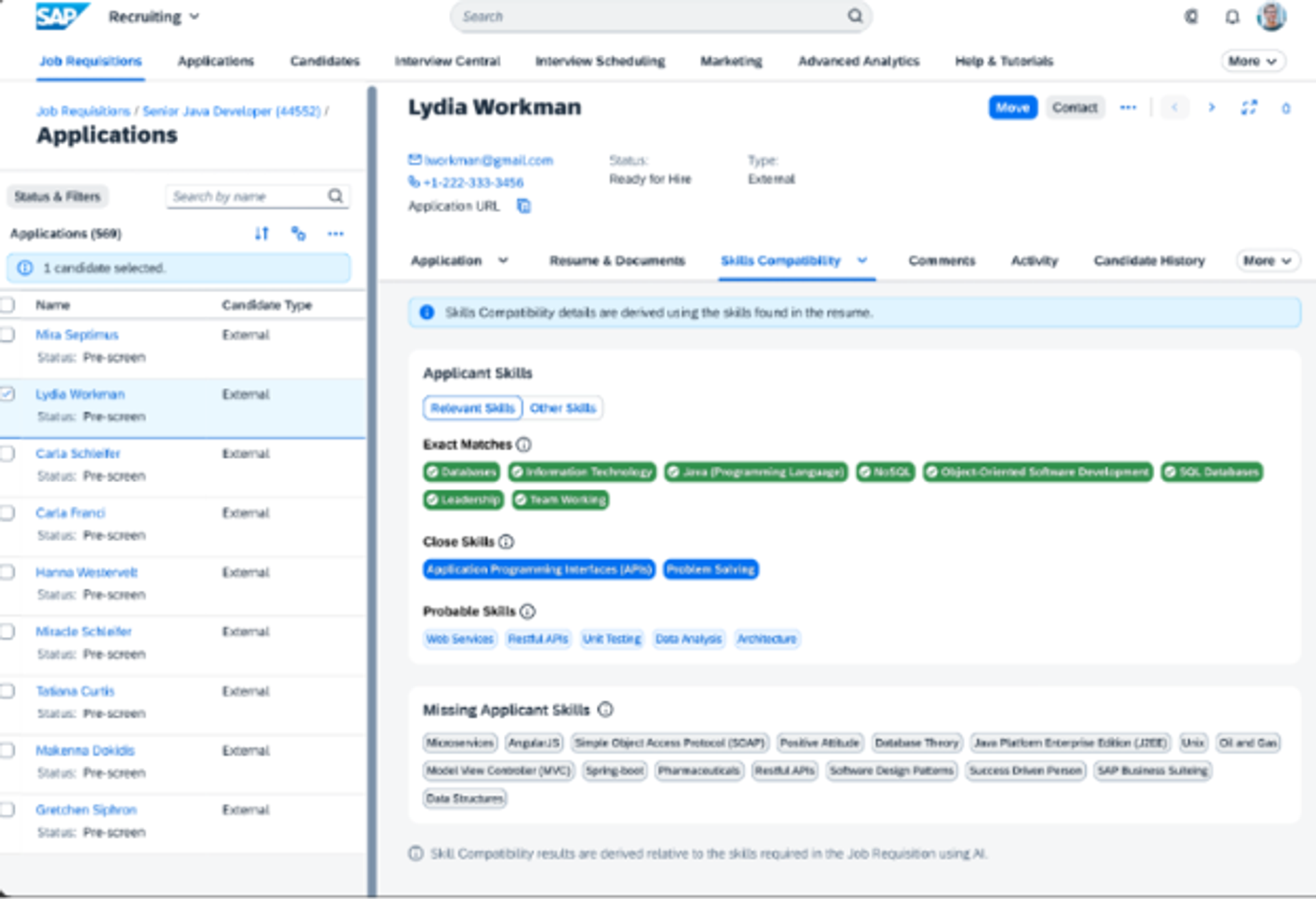Image resolution: width=1316 pixels, height=899 pixels.
Task: Click the next candidate arrow icon
Action: pos(1211,108)
